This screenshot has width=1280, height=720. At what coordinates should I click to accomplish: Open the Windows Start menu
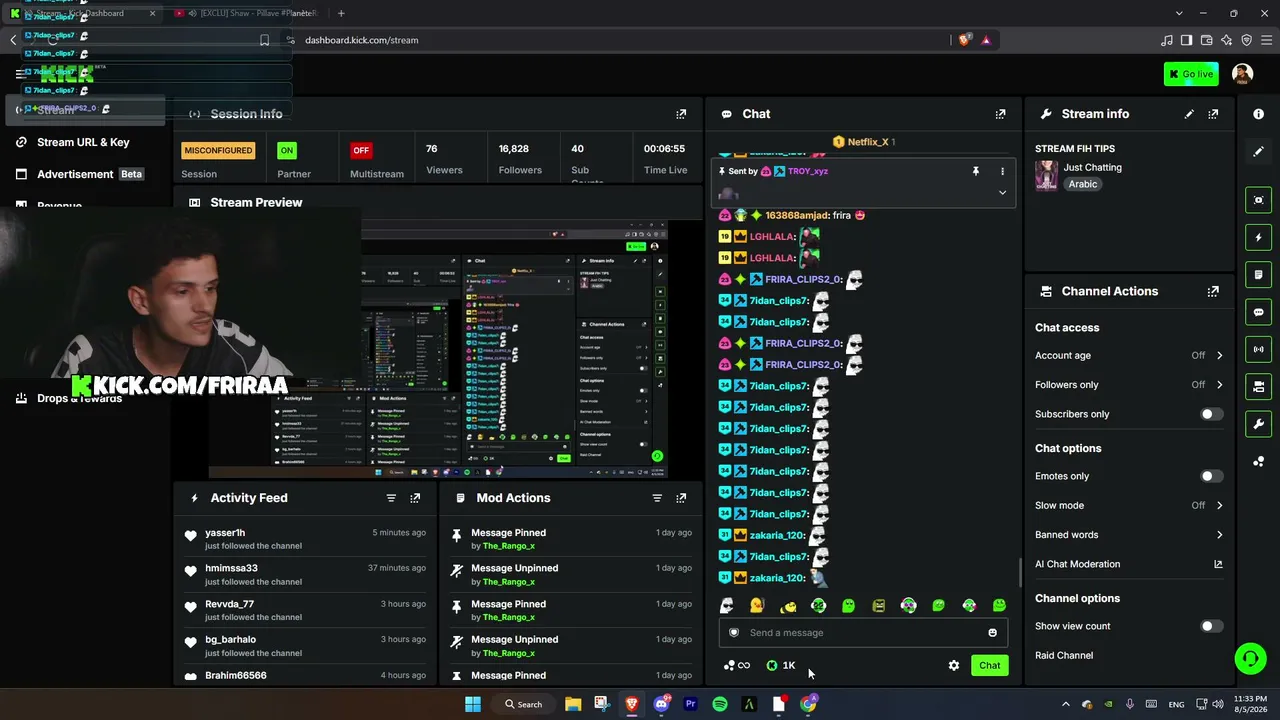[x=473, y=704]
